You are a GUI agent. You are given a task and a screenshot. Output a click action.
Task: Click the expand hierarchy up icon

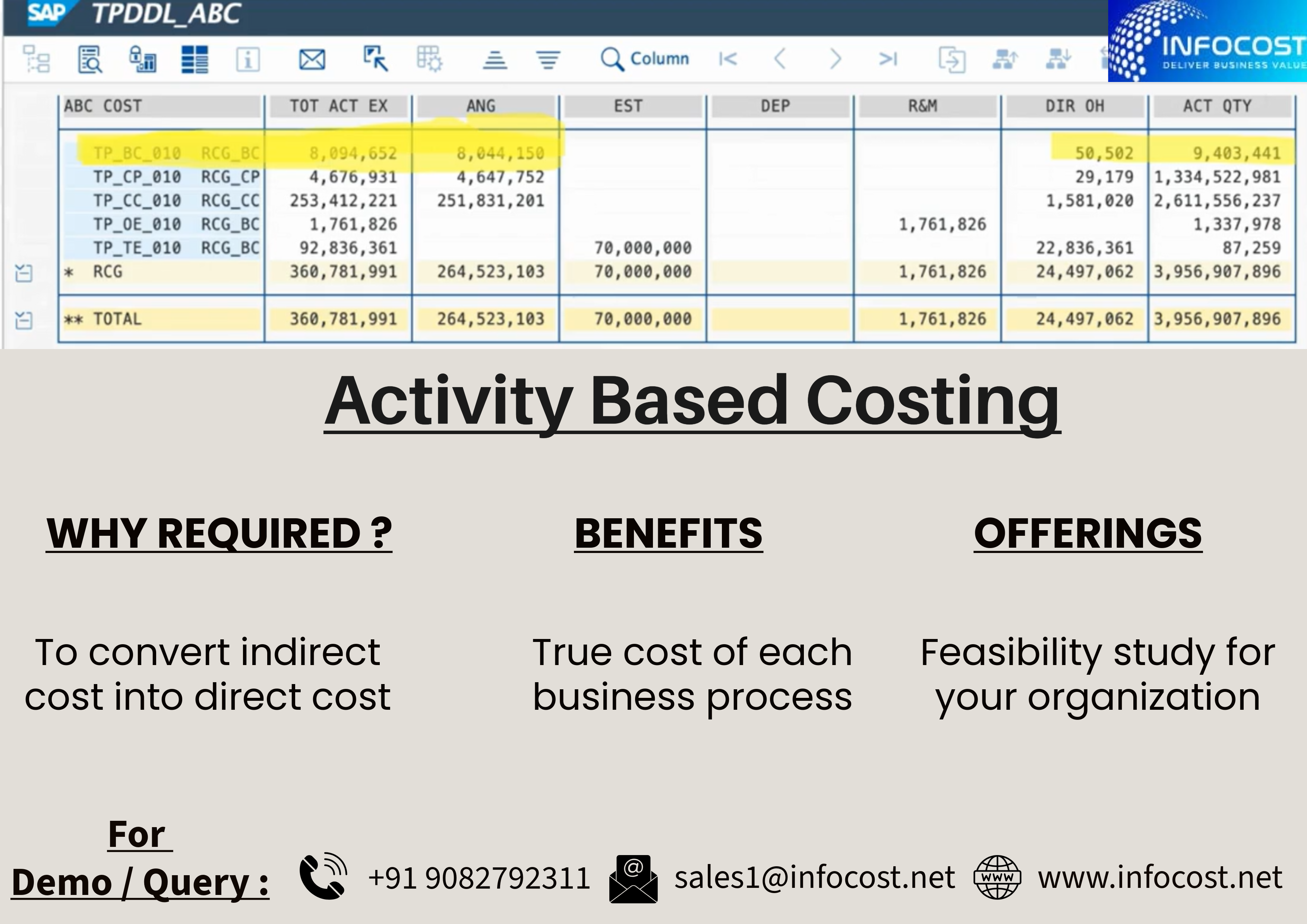coord(1005,59)
